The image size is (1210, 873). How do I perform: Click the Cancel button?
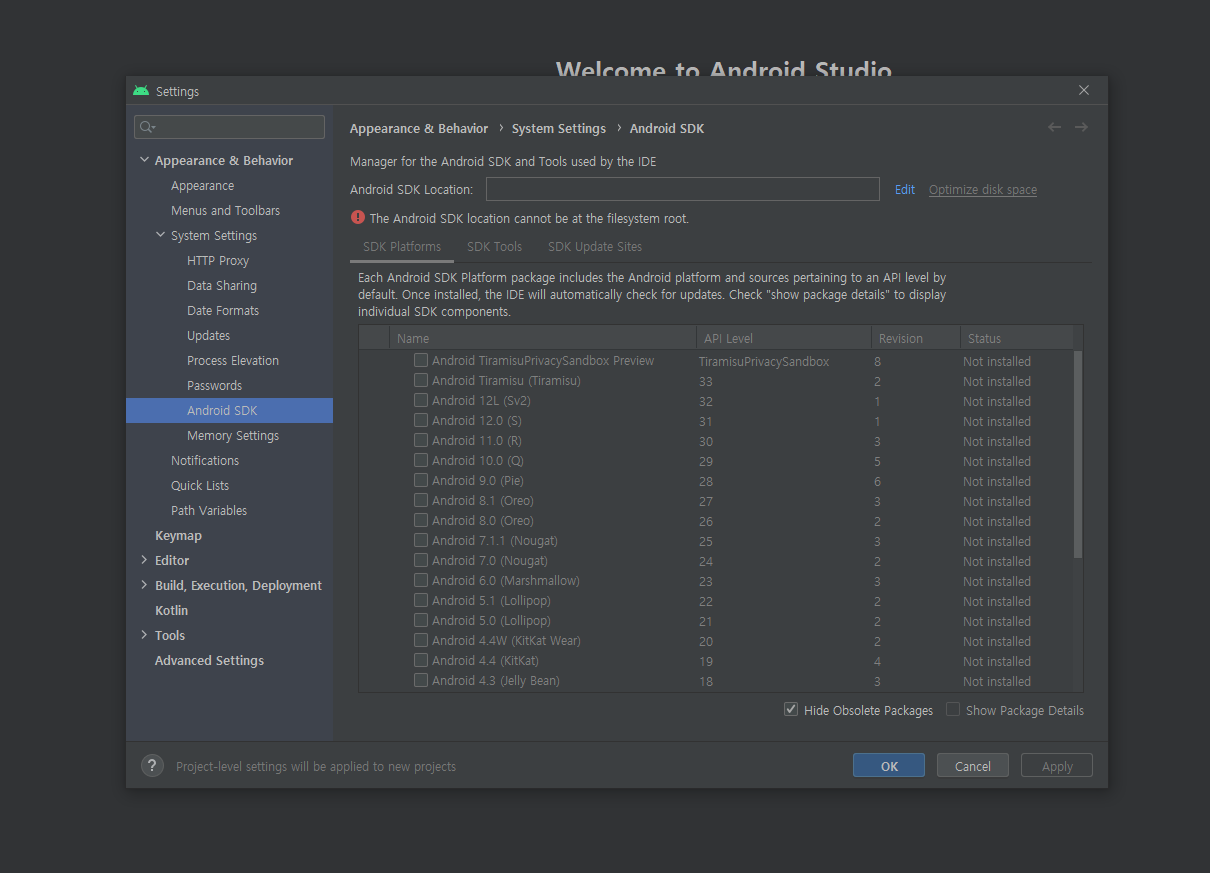pos(973,766)
